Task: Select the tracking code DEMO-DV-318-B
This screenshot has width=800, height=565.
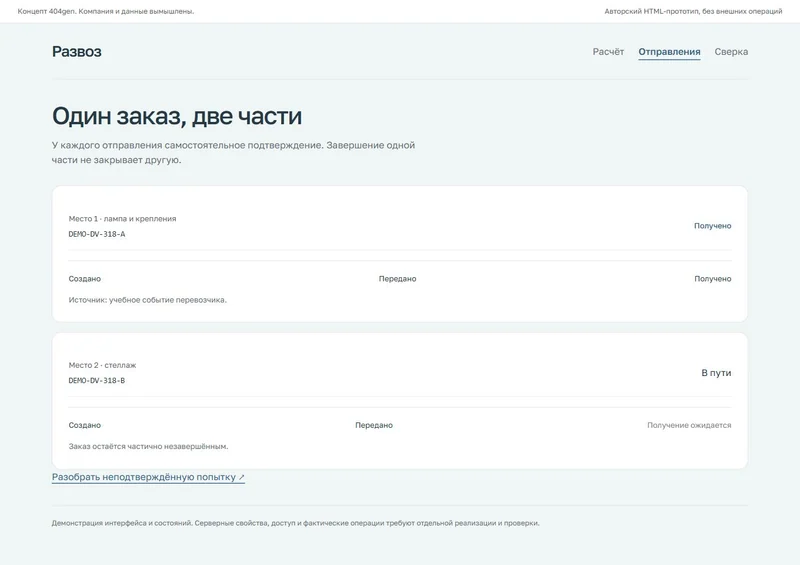Action: click(x=97, y=381)
